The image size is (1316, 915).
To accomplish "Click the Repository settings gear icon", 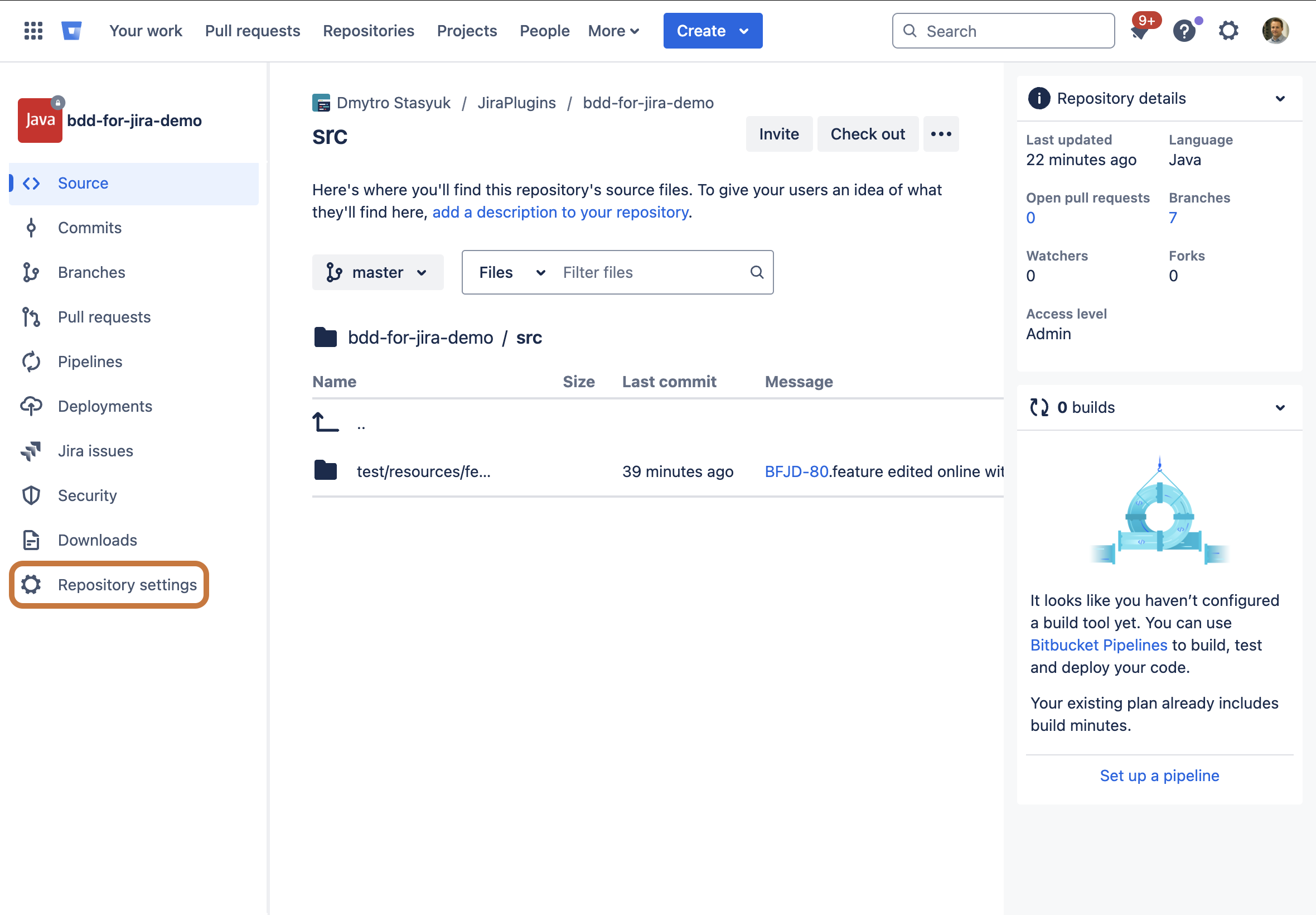I will click(x=31, y=585).
